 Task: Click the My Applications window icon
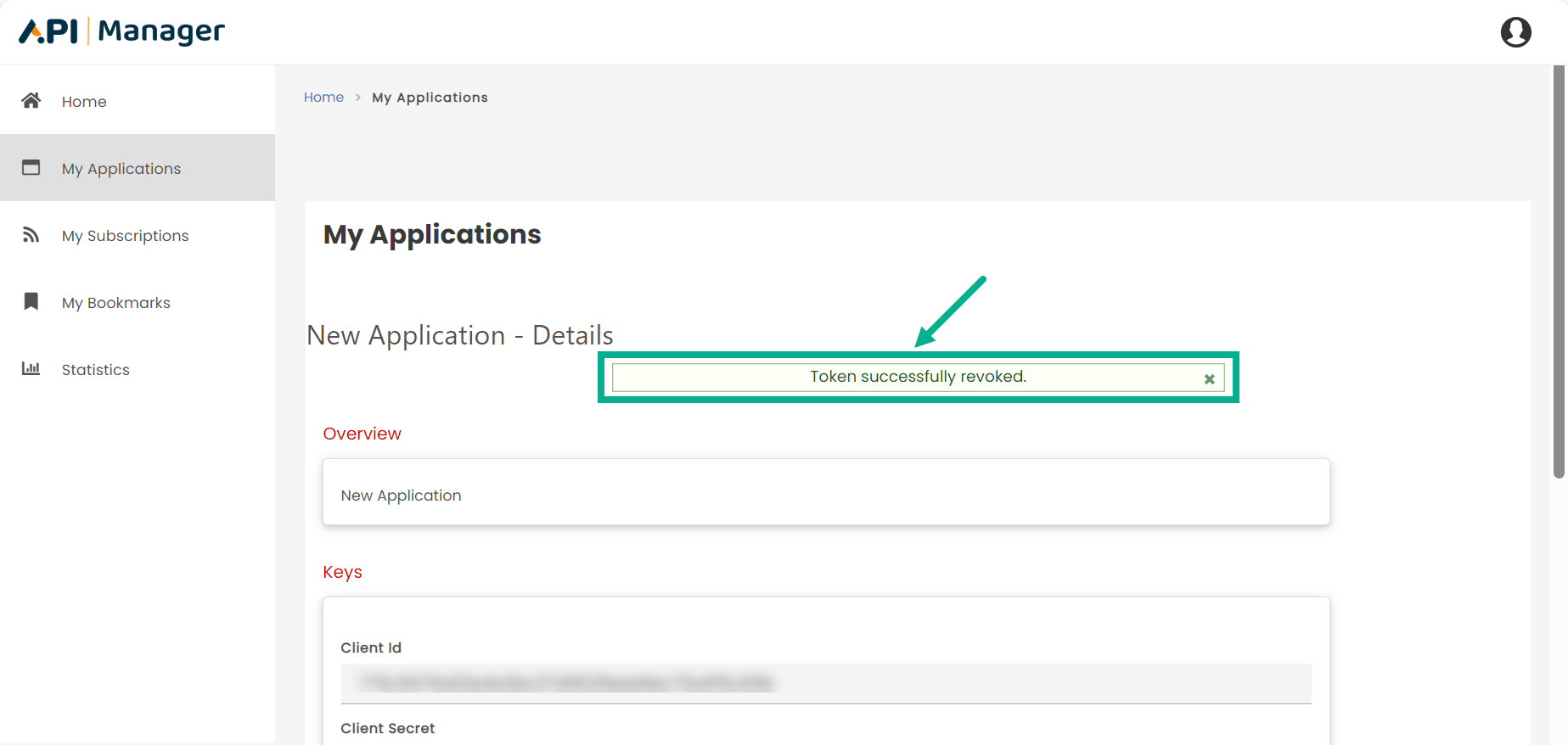31,168
